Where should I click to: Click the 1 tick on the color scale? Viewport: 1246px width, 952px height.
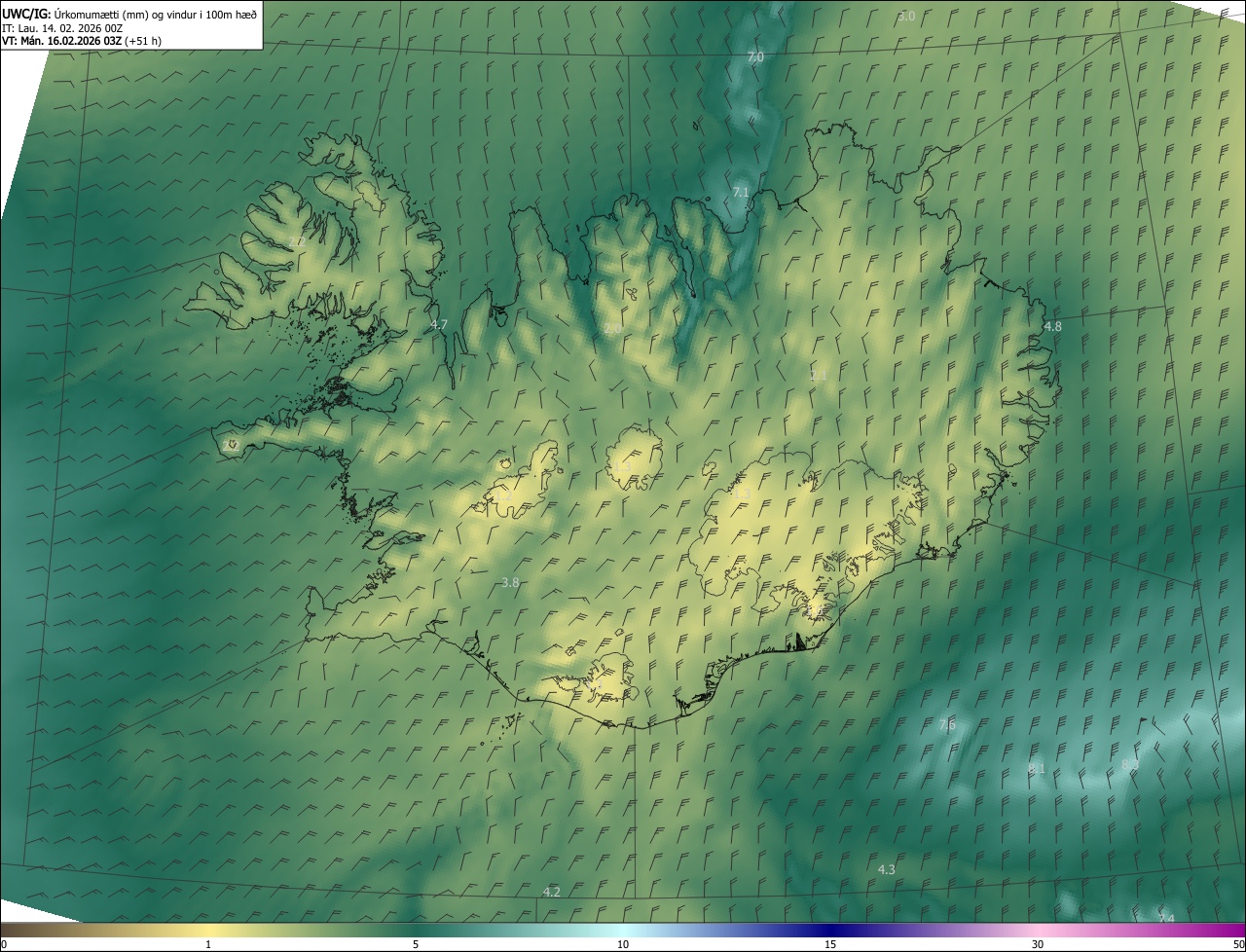click(208, 944)
